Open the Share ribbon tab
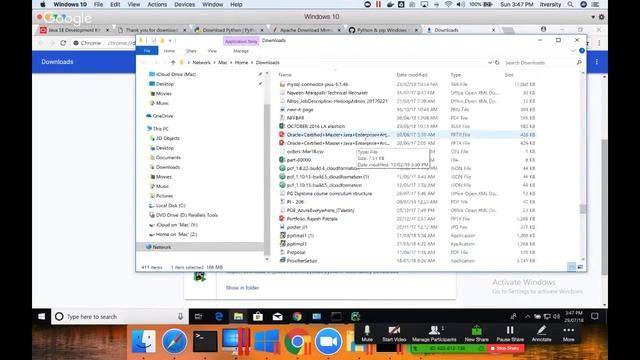 [191, 51]
